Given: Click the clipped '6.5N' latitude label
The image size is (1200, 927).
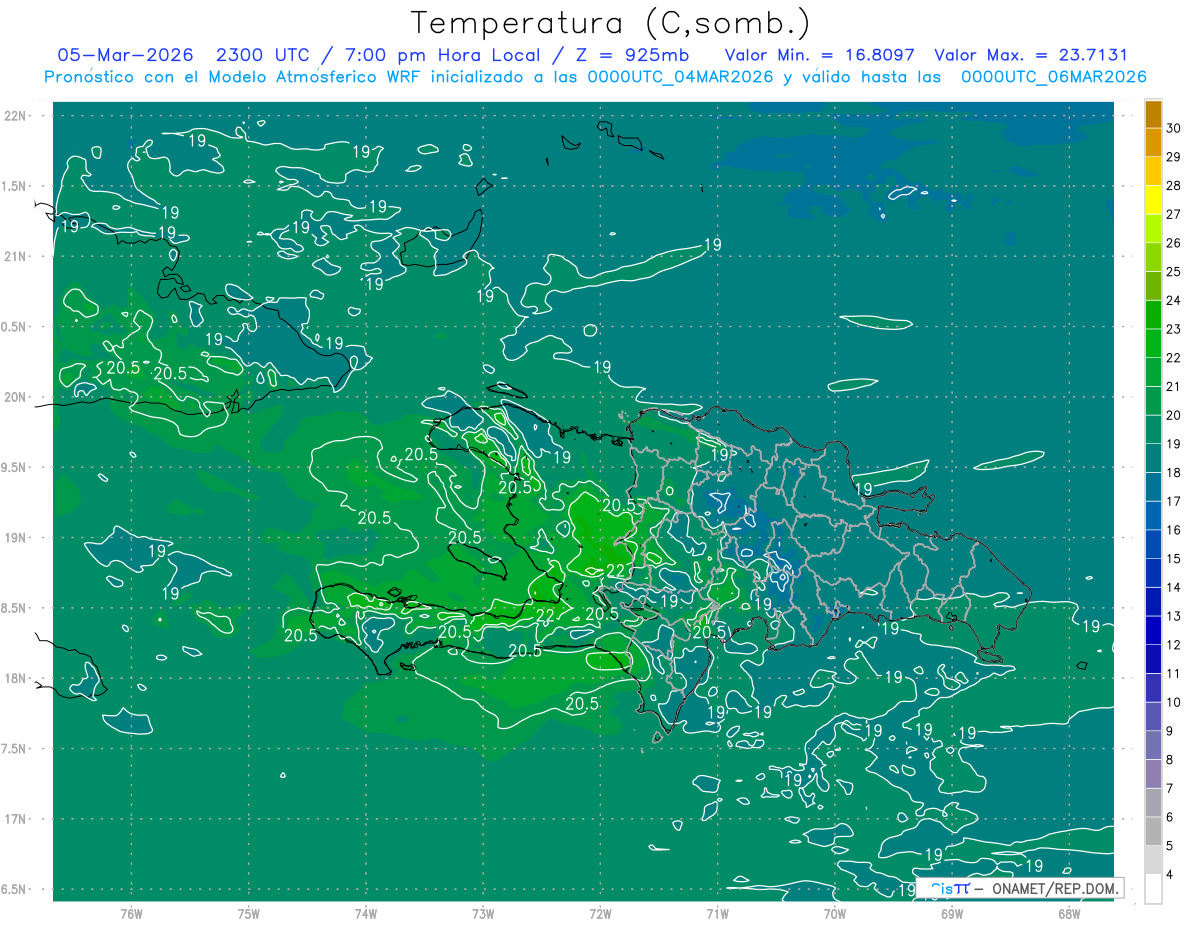Looking at the screenshot, I should pyautogui.click(x=13, y=890).
